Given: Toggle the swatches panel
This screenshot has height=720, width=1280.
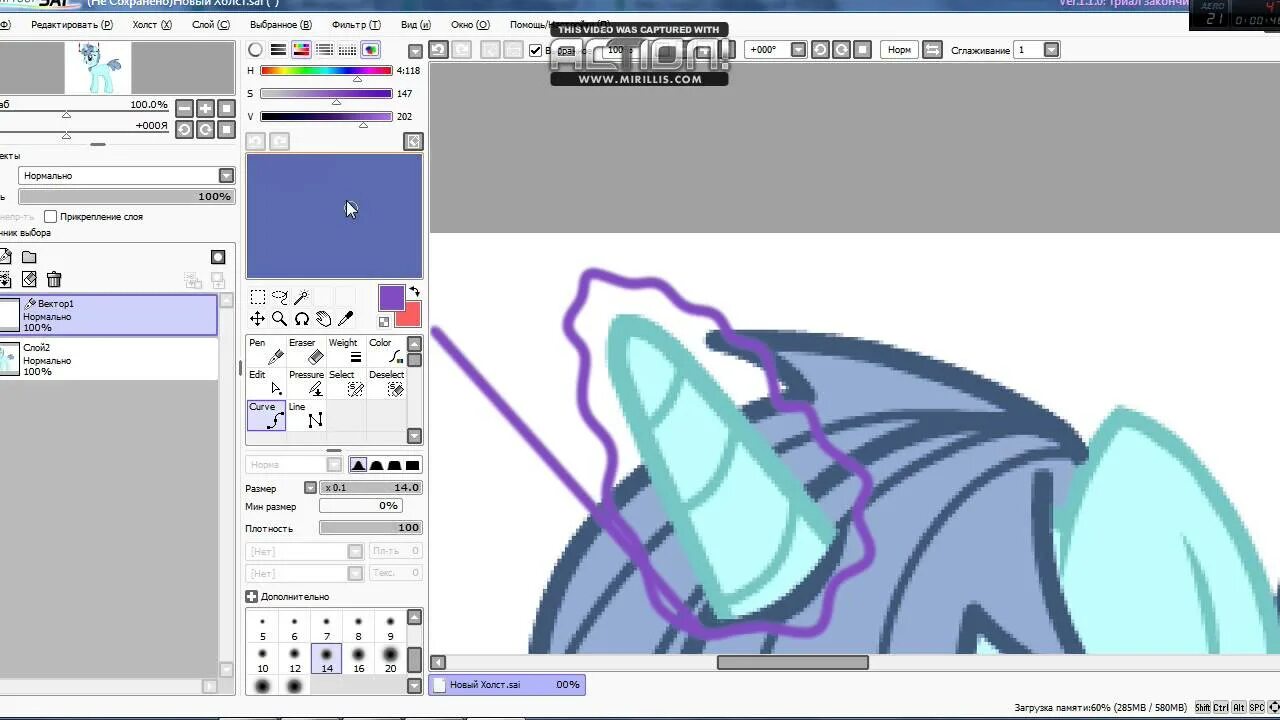Looking at the screenshot, I should click(x=347, y=50).
